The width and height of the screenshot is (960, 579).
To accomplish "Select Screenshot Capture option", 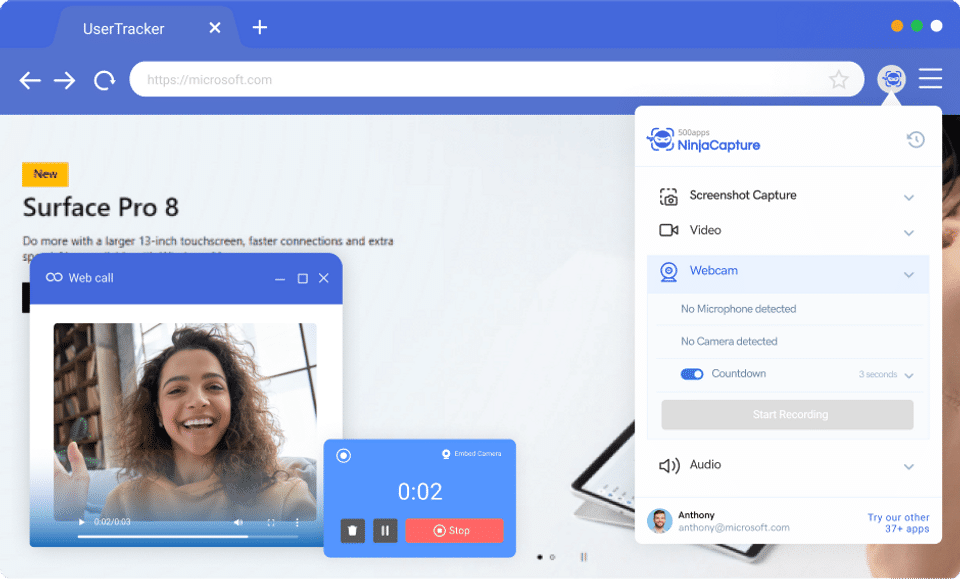I will point(743,195).
